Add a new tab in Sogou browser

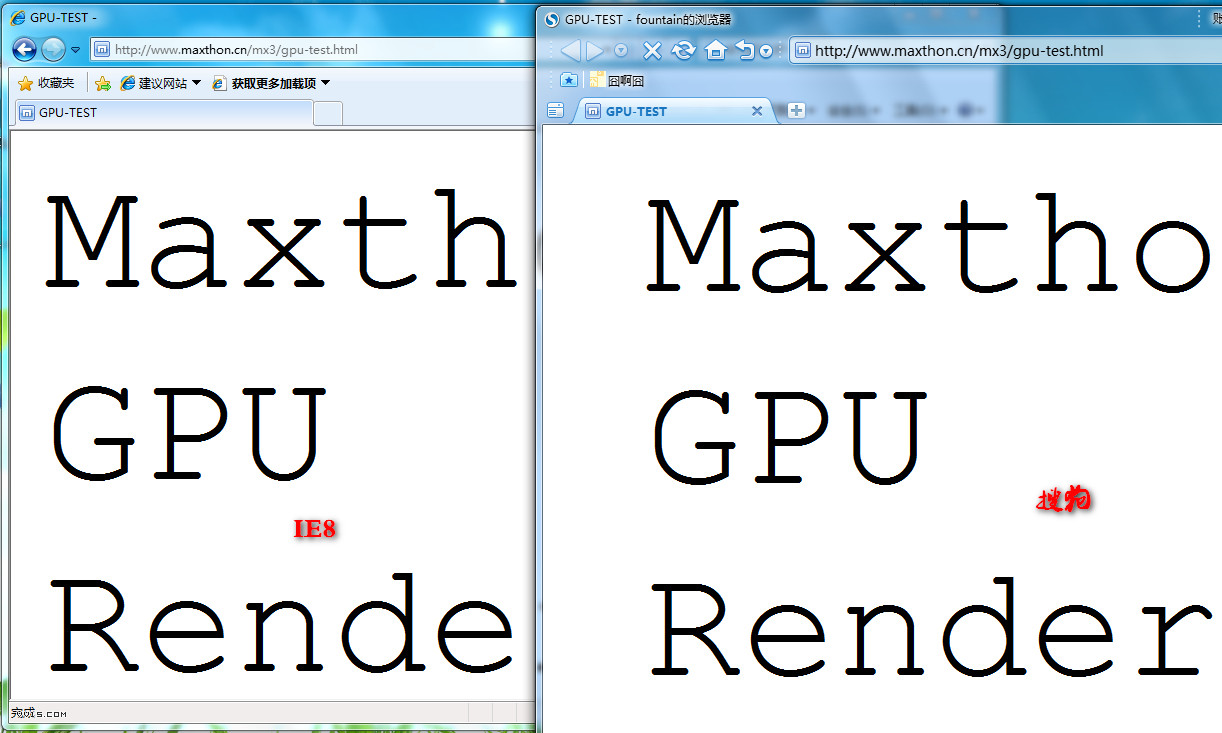(796, 110)
